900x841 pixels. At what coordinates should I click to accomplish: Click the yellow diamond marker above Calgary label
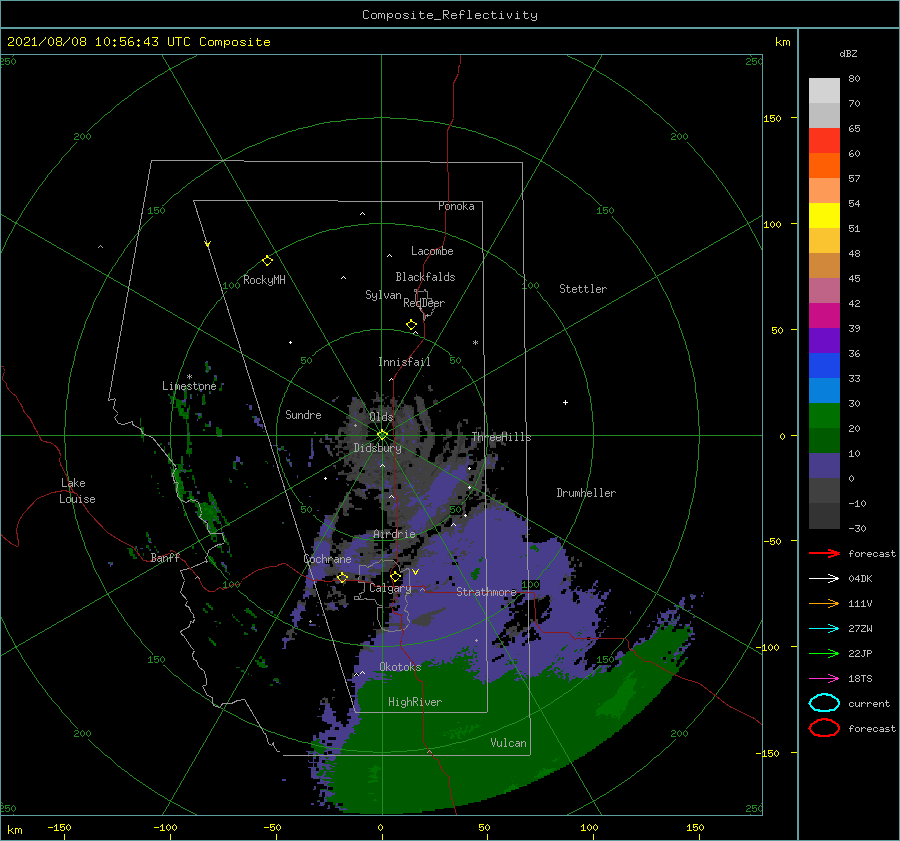[x=395, y=576]
